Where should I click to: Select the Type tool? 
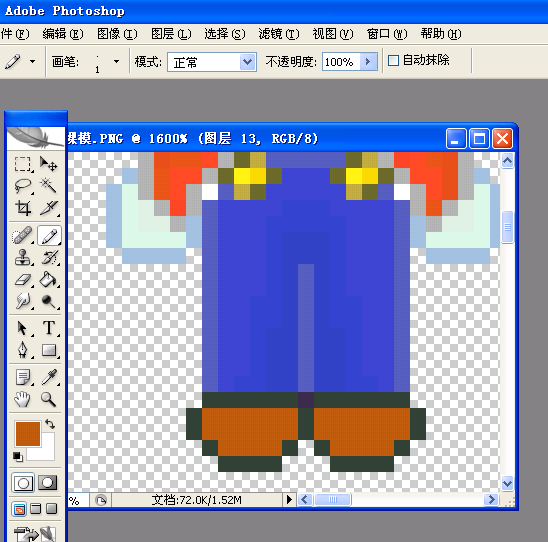[49, 328]
